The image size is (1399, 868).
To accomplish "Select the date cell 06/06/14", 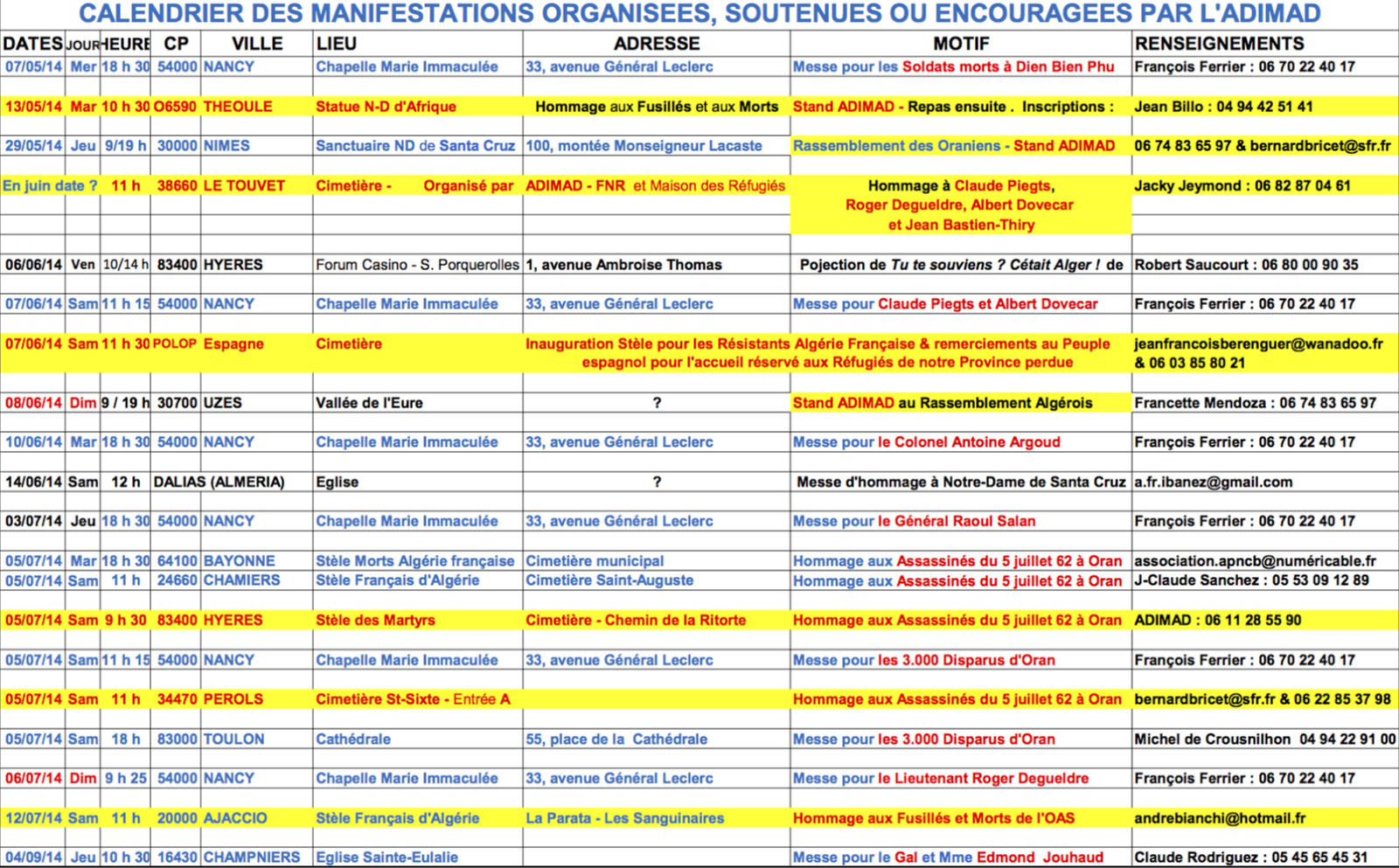I will click(x=33, y=265).
